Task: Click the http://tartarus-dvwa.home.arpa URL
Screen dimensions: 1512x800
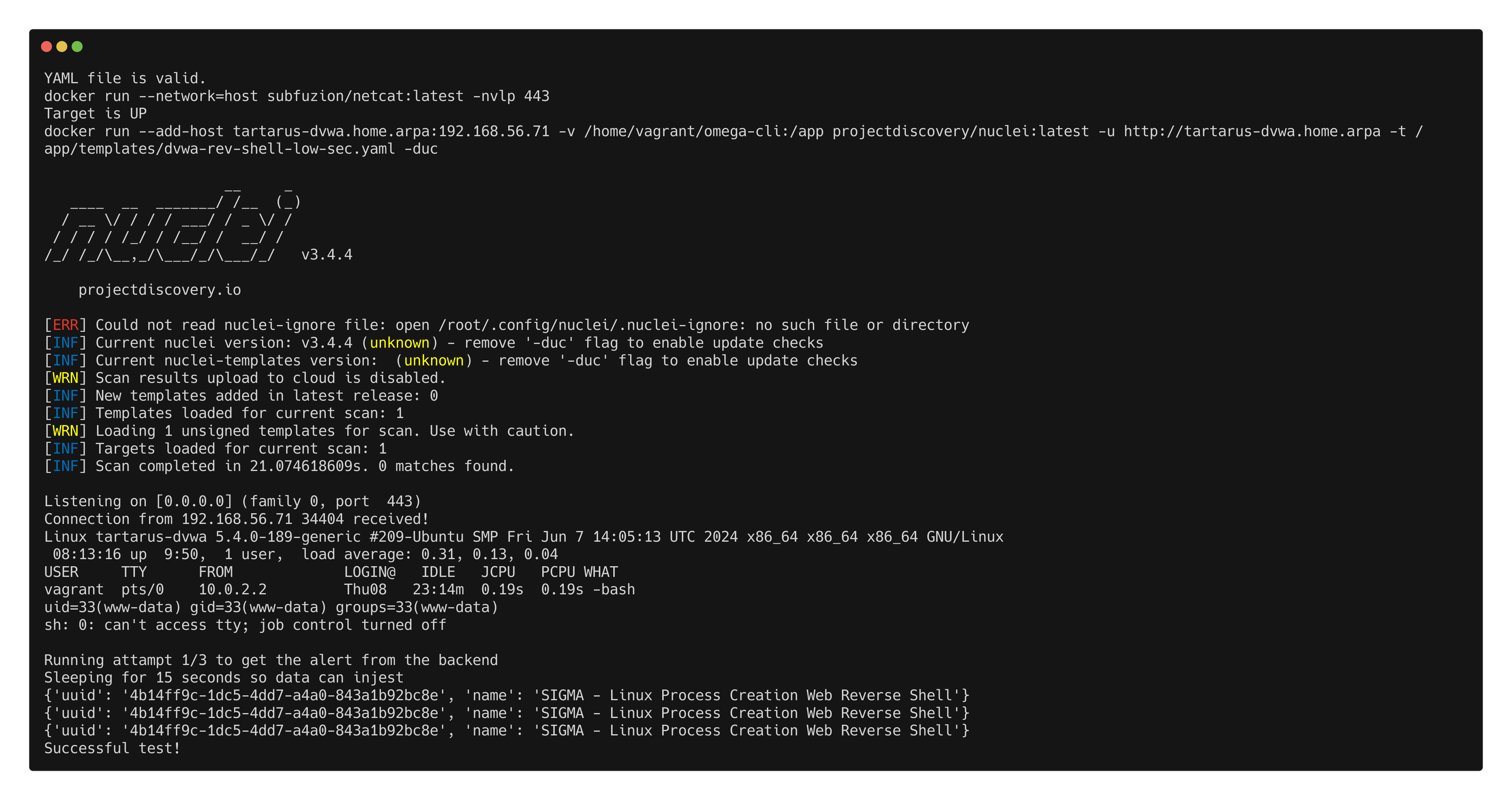Action: tap(1251, 132)
